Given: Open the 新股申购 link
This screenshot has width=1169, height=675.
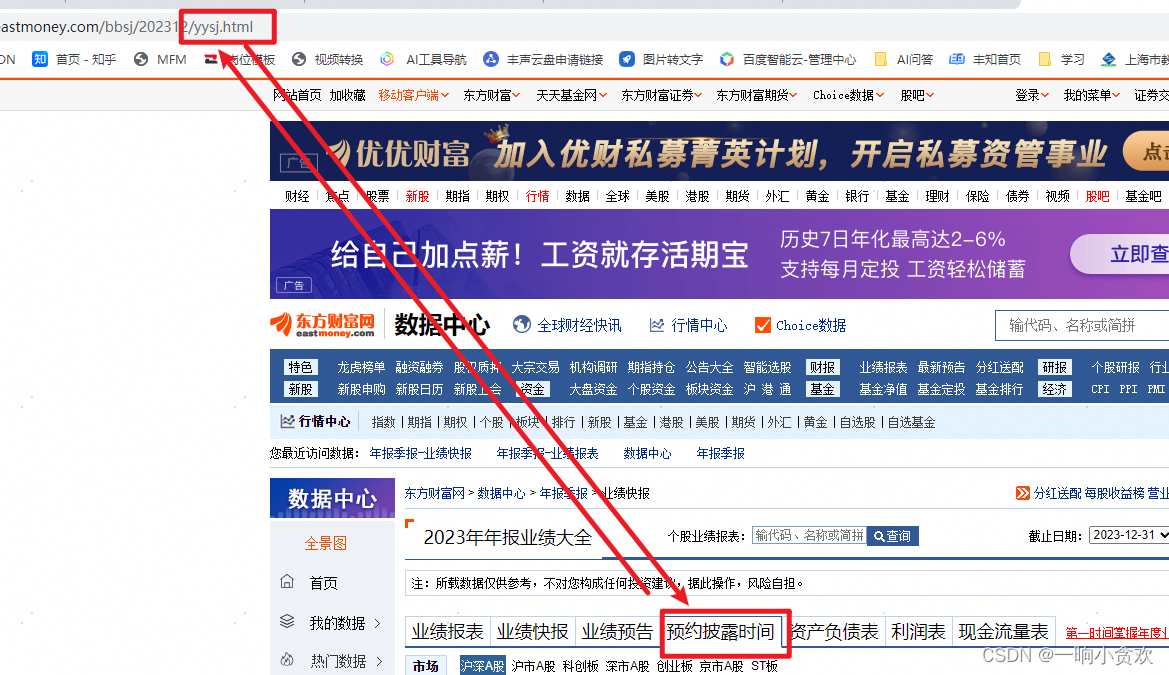Looking at the screenshot, I should click(x=361, y=389).
